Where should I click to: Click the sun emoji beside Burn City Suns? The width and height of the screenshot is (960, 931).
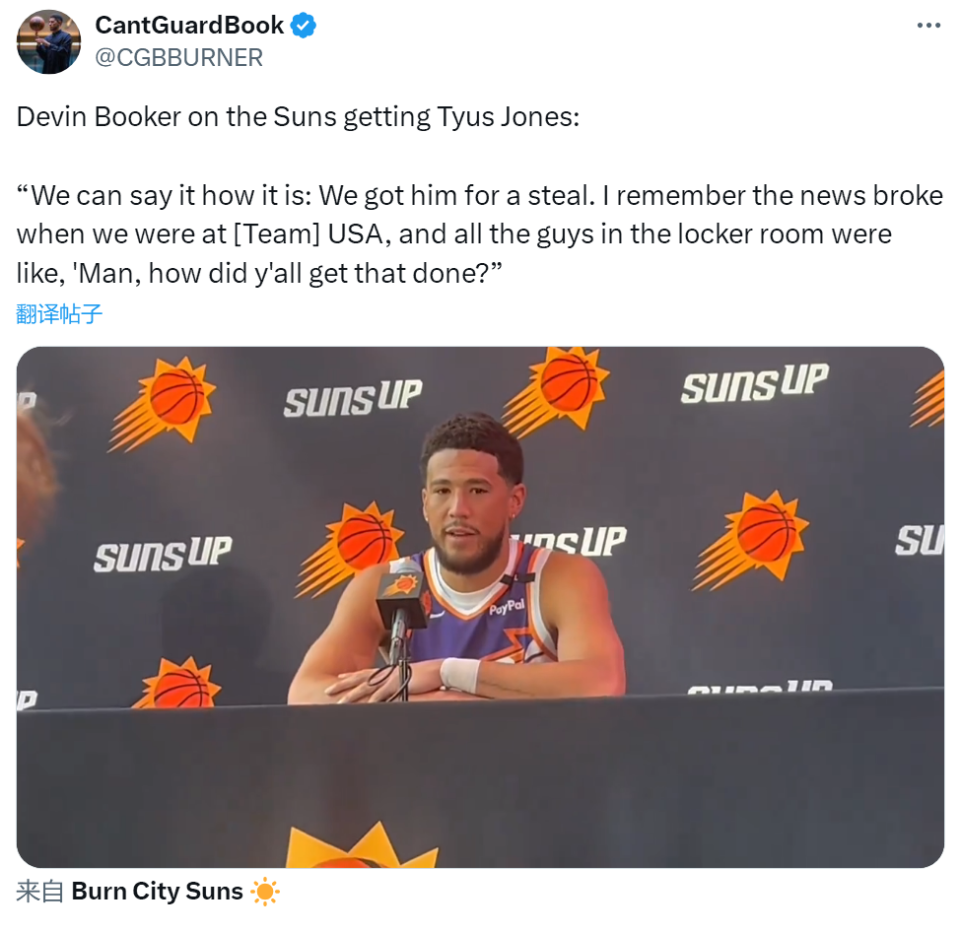(265, 891)
